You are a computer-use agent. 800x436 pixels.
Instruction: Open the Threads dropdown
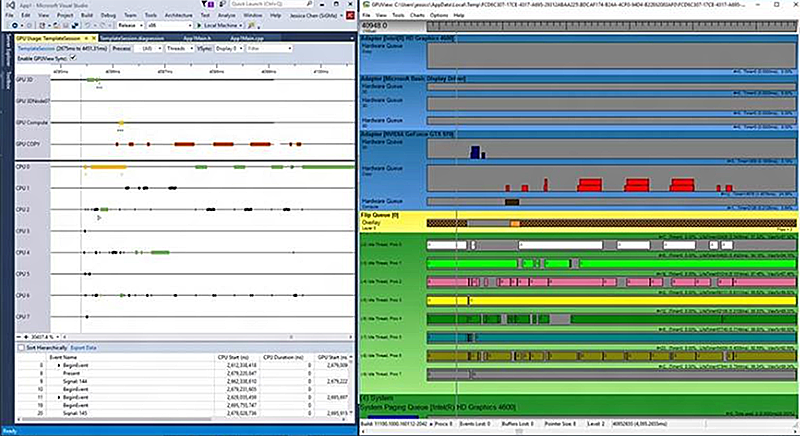179,47
